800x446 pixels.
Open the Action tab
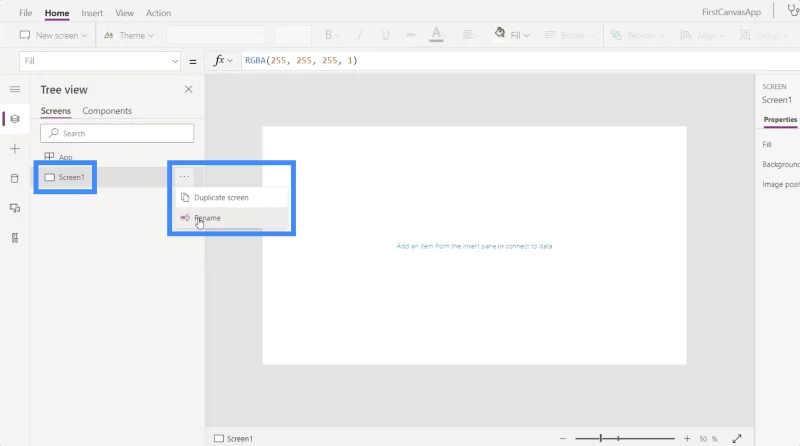(158, 13)
